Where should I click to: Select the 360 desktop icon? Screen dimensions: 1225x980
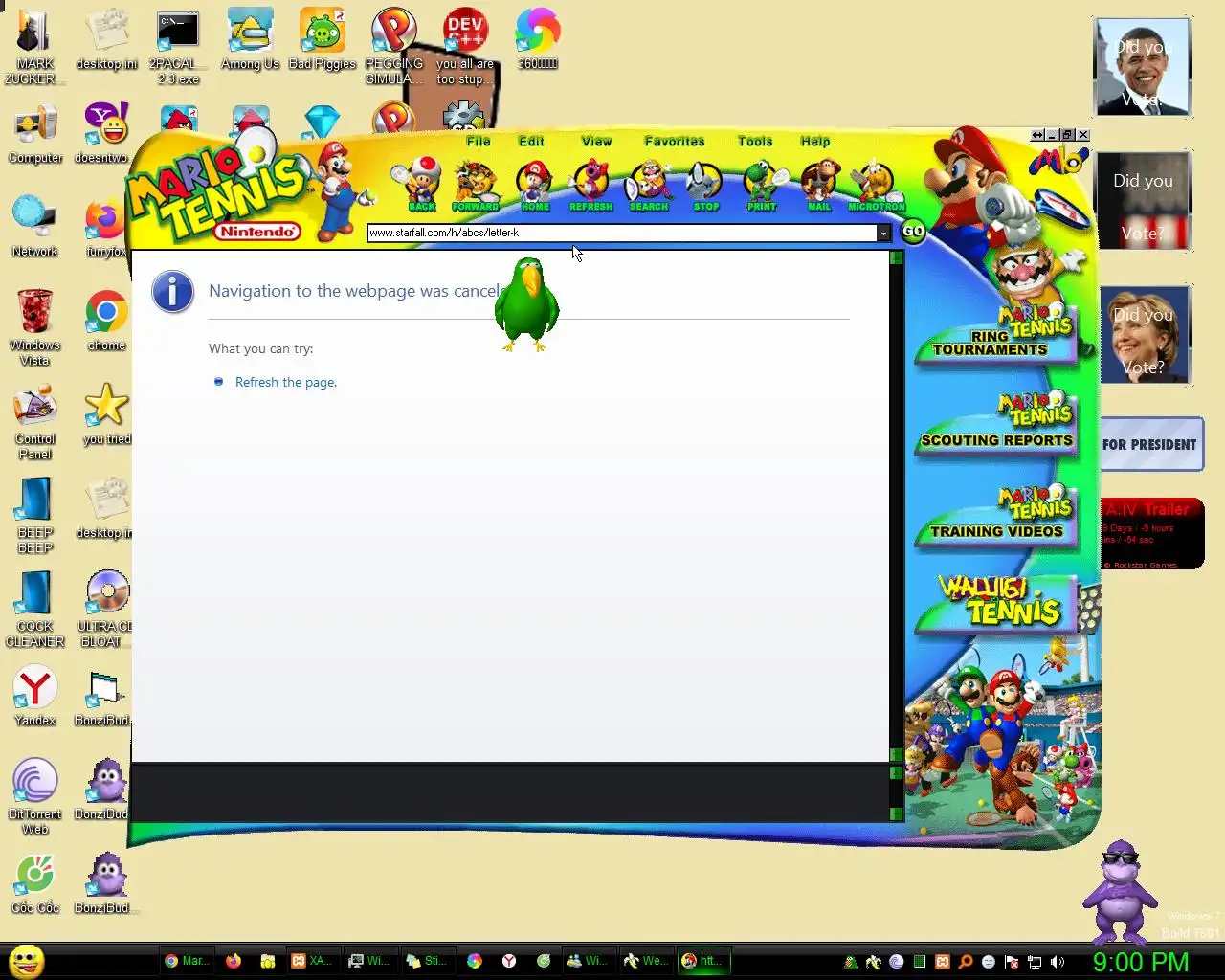coord(537,39)
